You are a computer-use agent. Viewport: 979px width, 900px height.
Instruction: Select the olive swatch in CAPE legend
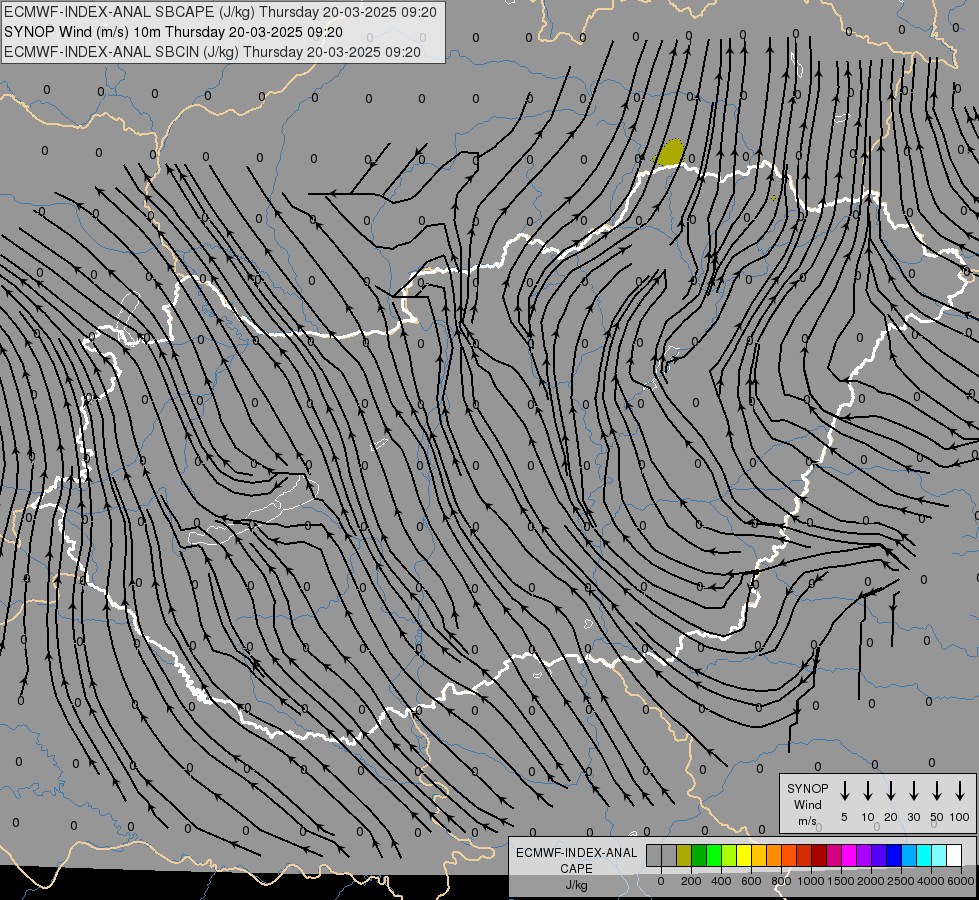click(x=684, y=855)
